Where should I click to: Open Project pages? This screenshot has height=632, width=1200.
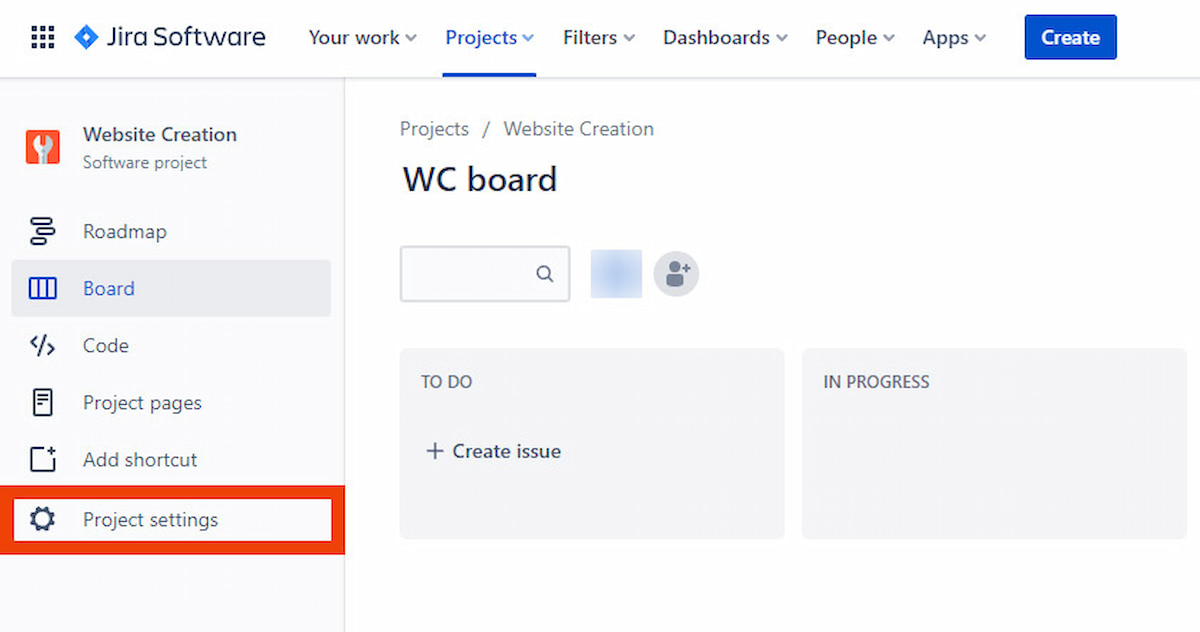pos(140,402)
